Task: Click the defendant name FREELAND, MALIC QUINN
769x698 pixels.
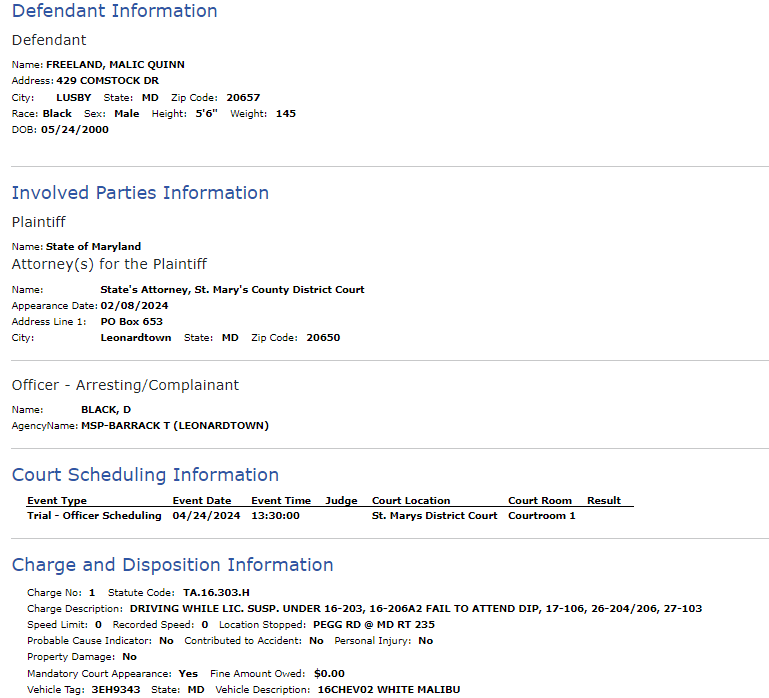Action: point(115,65)
